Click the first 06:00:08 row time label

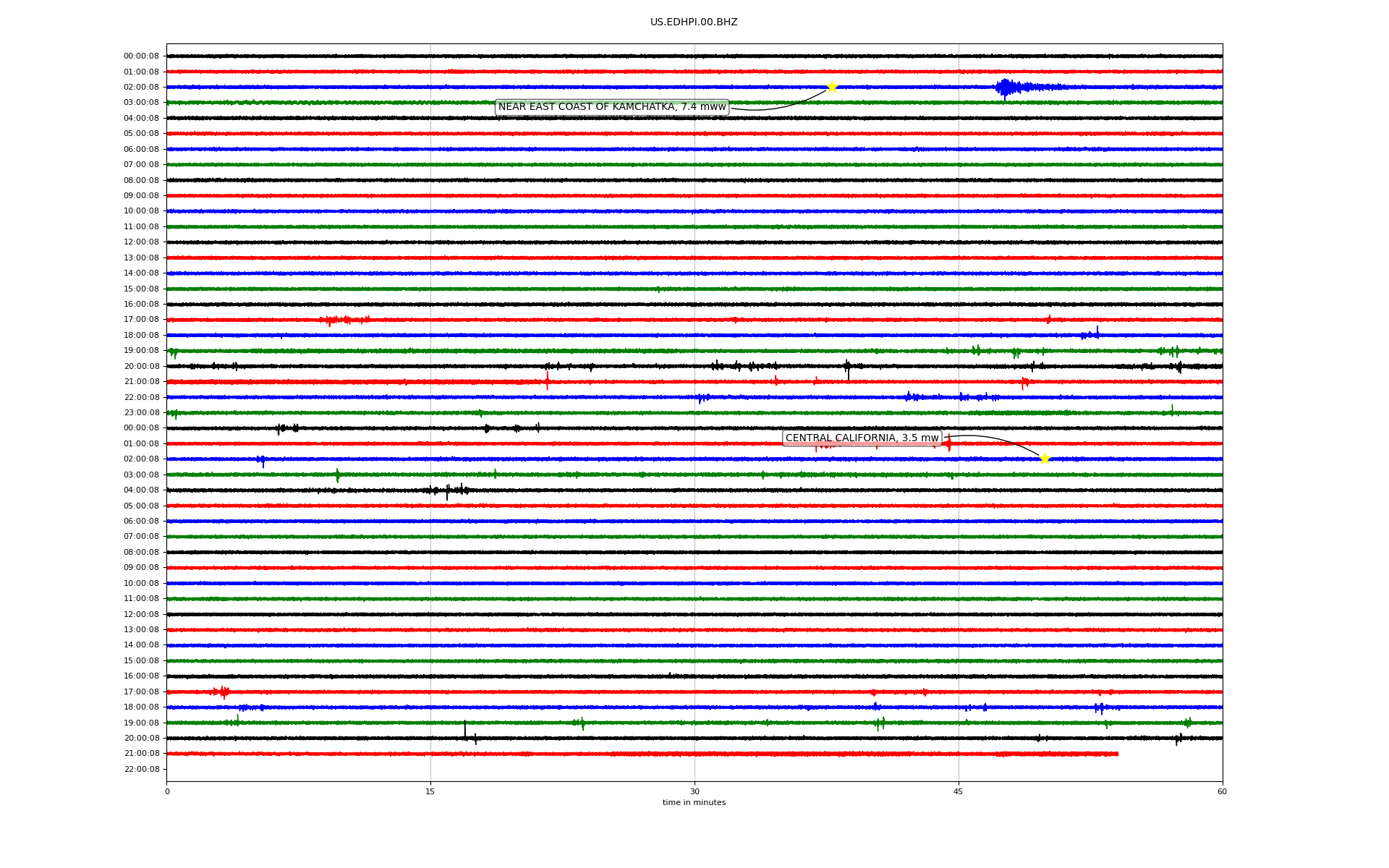coord(141,150)
